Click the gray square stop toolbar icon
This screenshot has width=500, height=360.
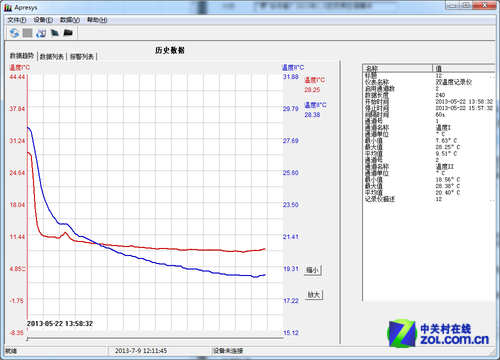pyautogui.click(x=27, y=33)
